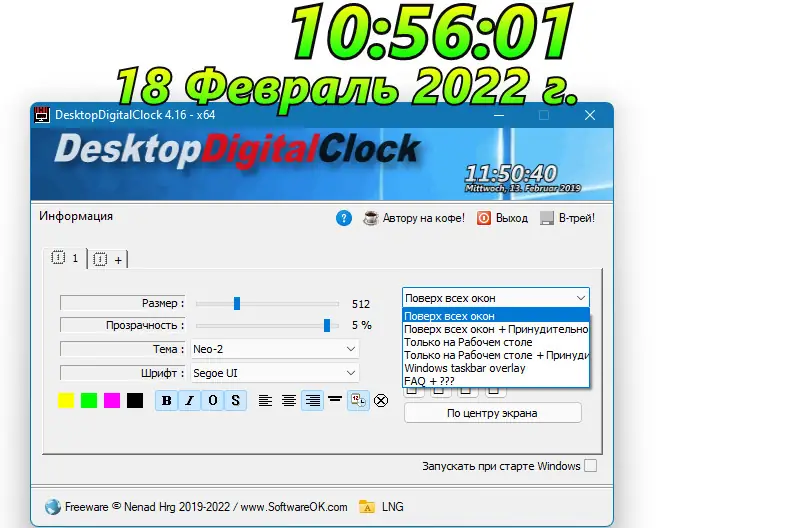The width and height of the screenshot is (791, 528).
Task: Enable Запускать при старте Windows checkbox
Action: point(590,466)
